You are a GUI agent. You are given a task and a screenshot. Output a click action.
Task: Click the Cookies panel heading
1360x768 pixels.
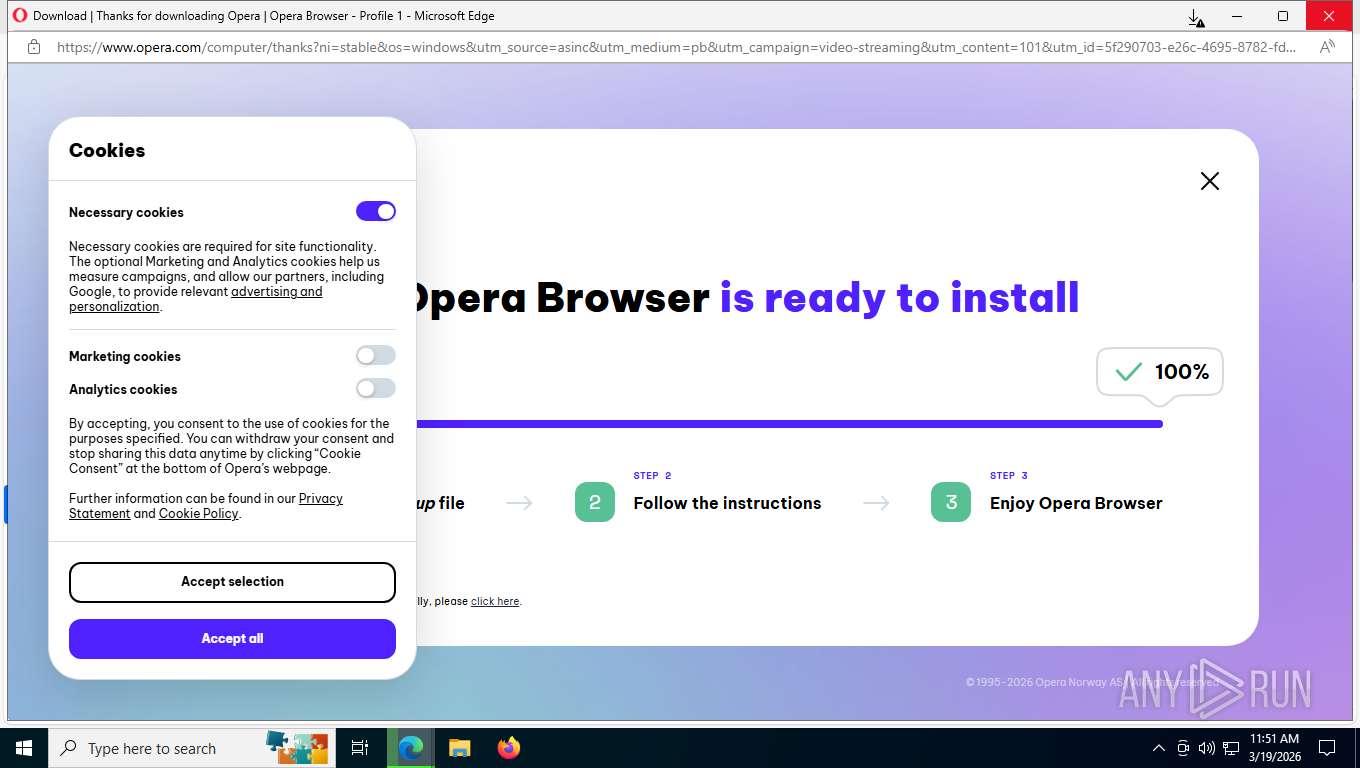click(107, 150)
